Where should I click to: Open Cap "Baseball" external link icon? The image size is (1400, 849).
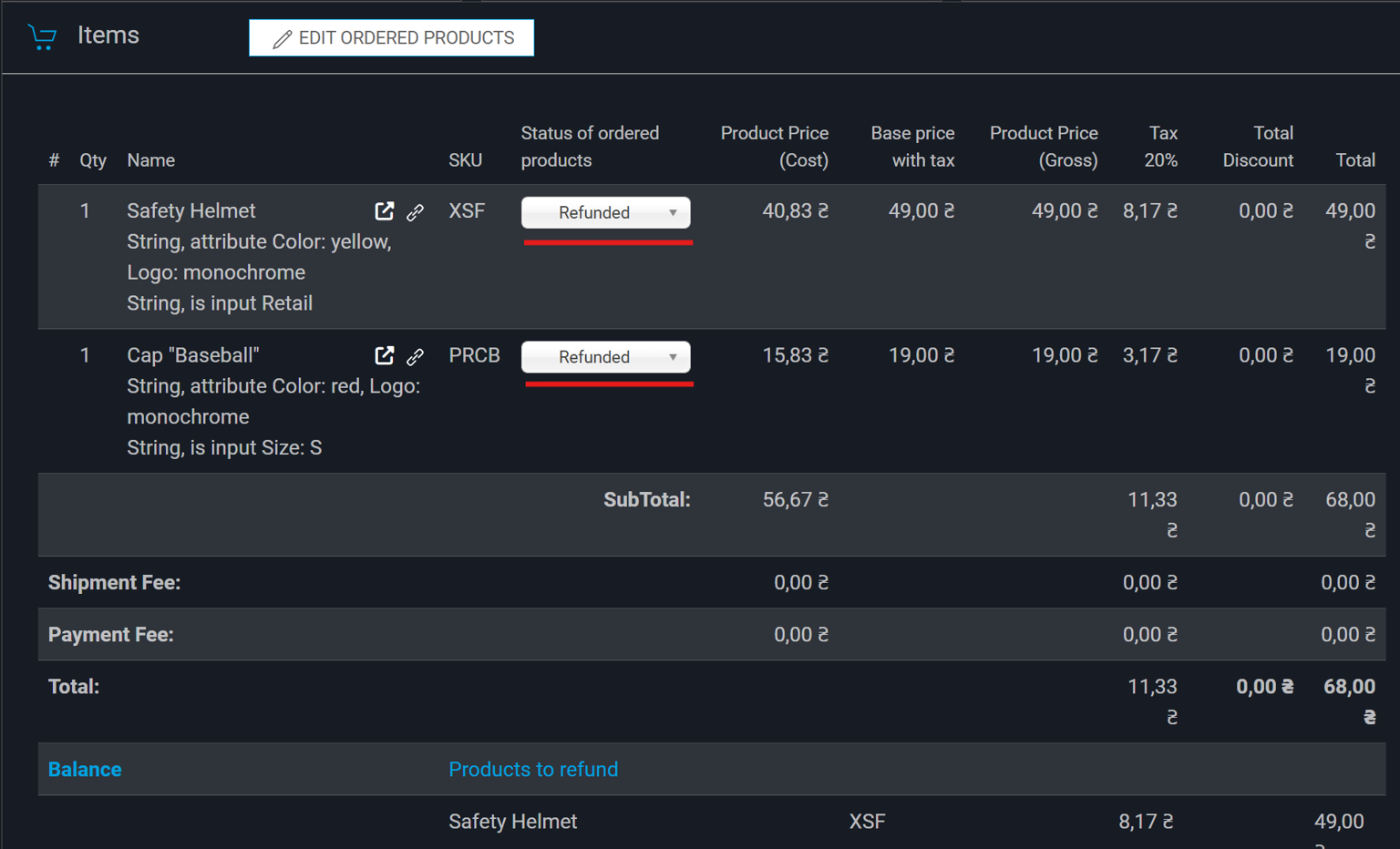pyautogui.click(x=385, y=355)
